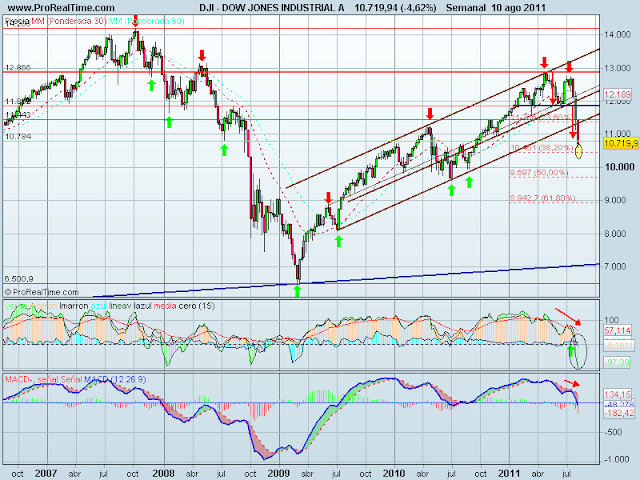Image resolution: width=640 pixels, height=480 pixels.
Task: Click the MM (Ponderada 50) legend label
Action: click(147, 21)
